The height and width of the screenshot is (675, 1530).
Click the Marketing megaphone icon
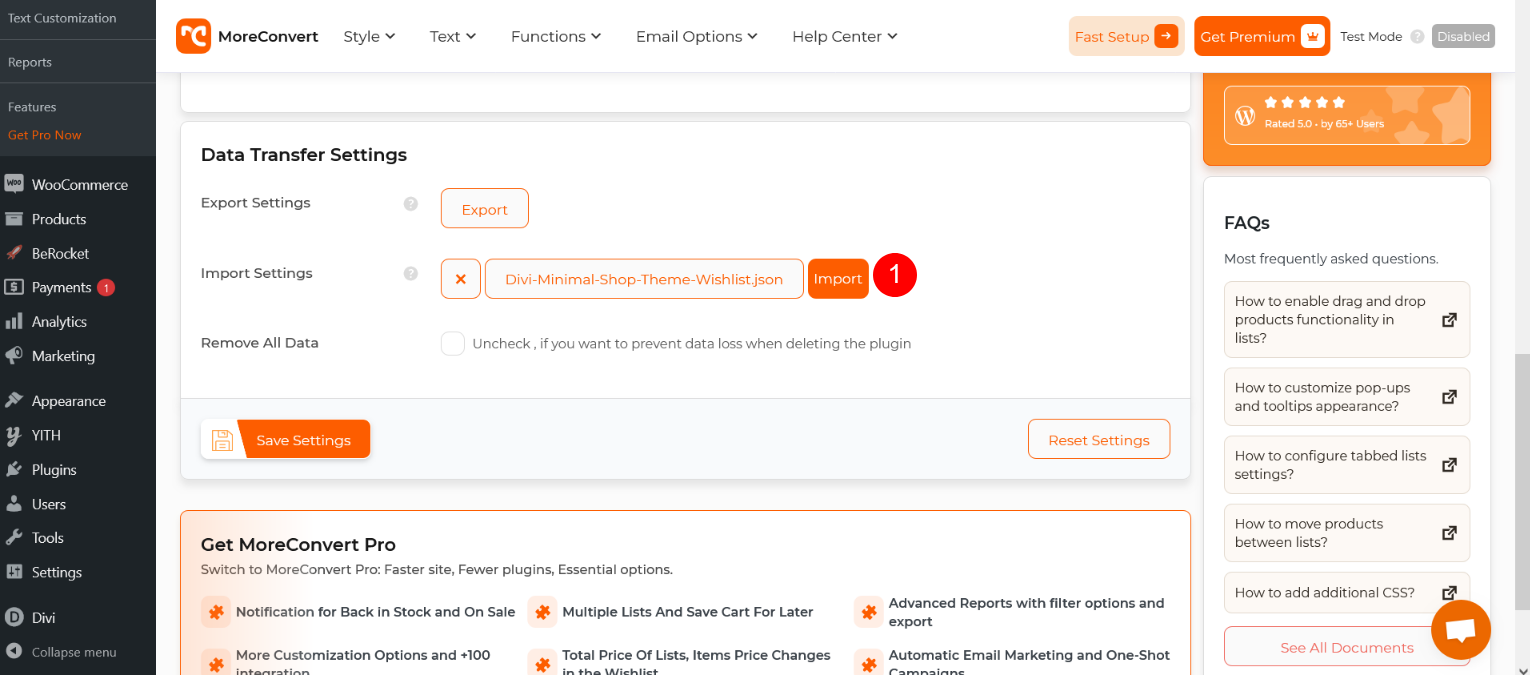pos(14,356)
